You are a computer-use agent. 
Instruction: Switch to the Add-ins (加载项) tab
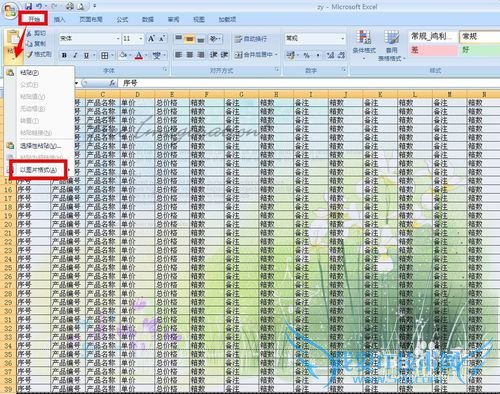(227, 19)
